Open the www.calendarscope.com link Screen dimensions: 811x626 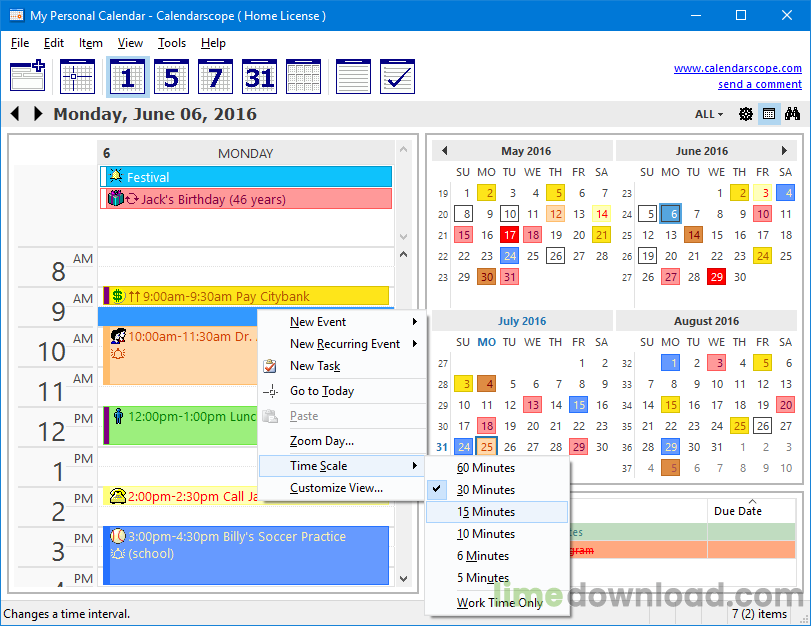[x=738, y=68]
